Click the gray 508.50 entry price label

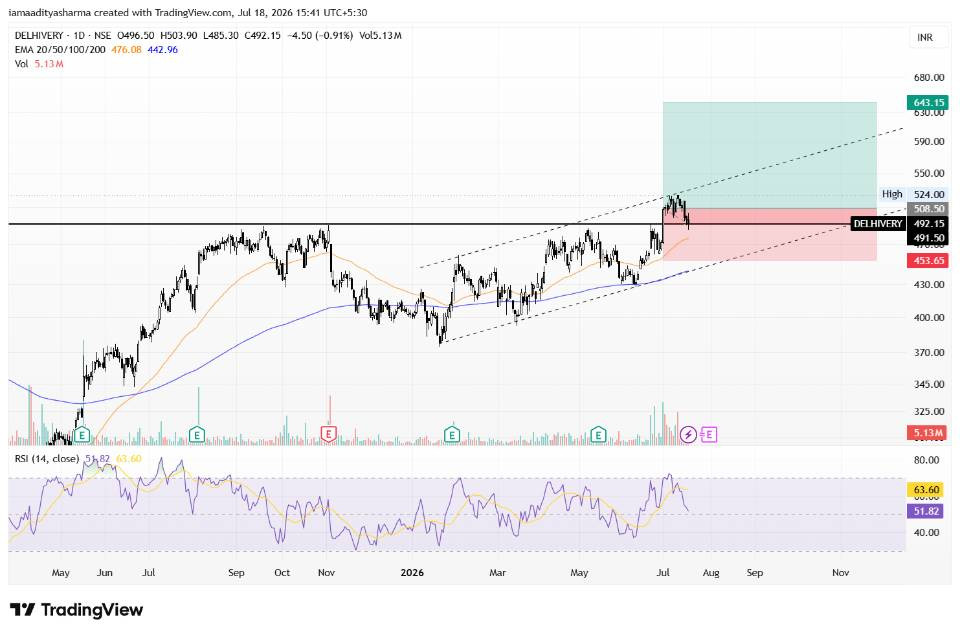pyautogui.click(x=929, y=209)
